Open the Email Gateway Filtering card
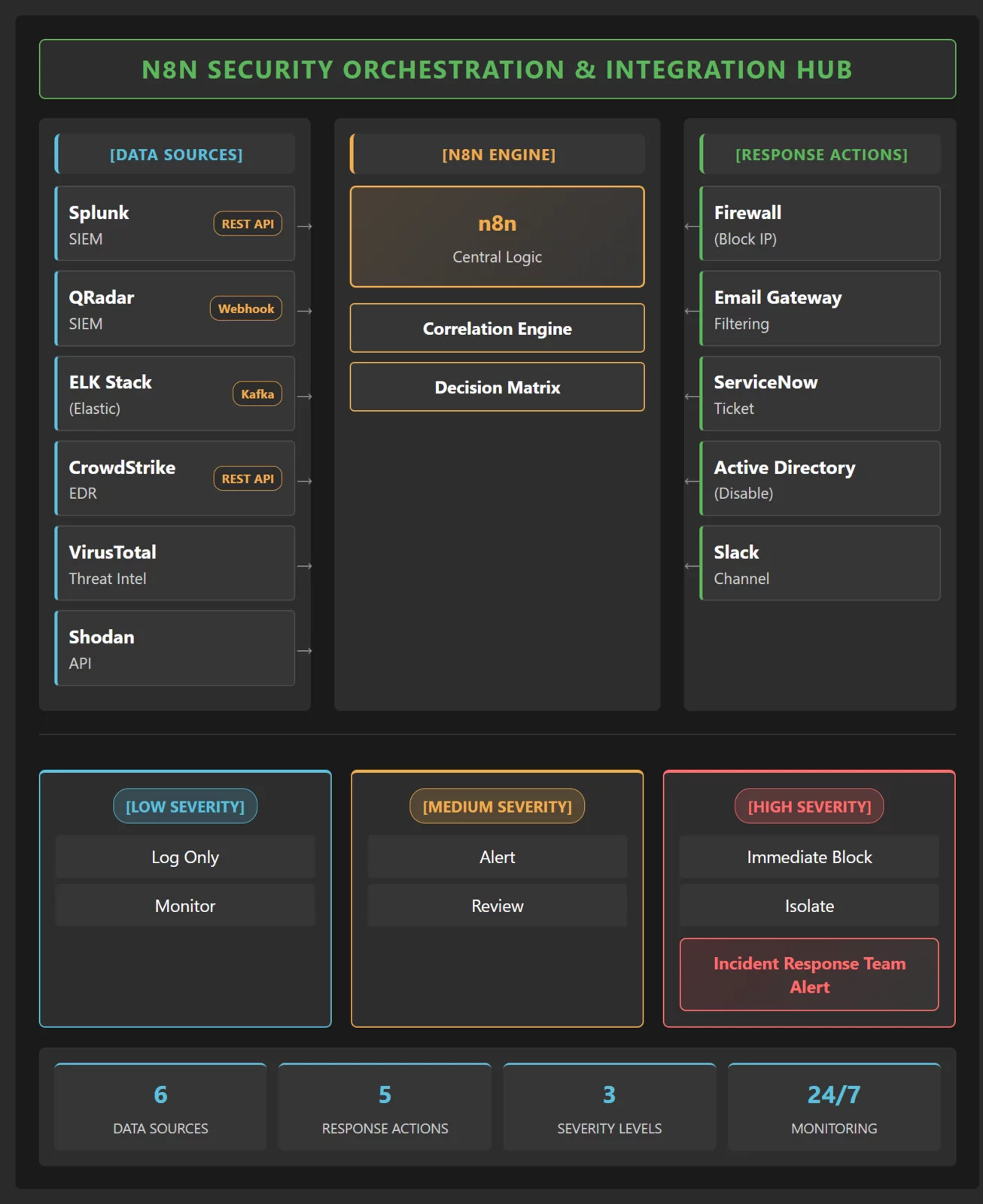Screen dimensions: 983x1204 pyautogui.click(x=820, y=309)
